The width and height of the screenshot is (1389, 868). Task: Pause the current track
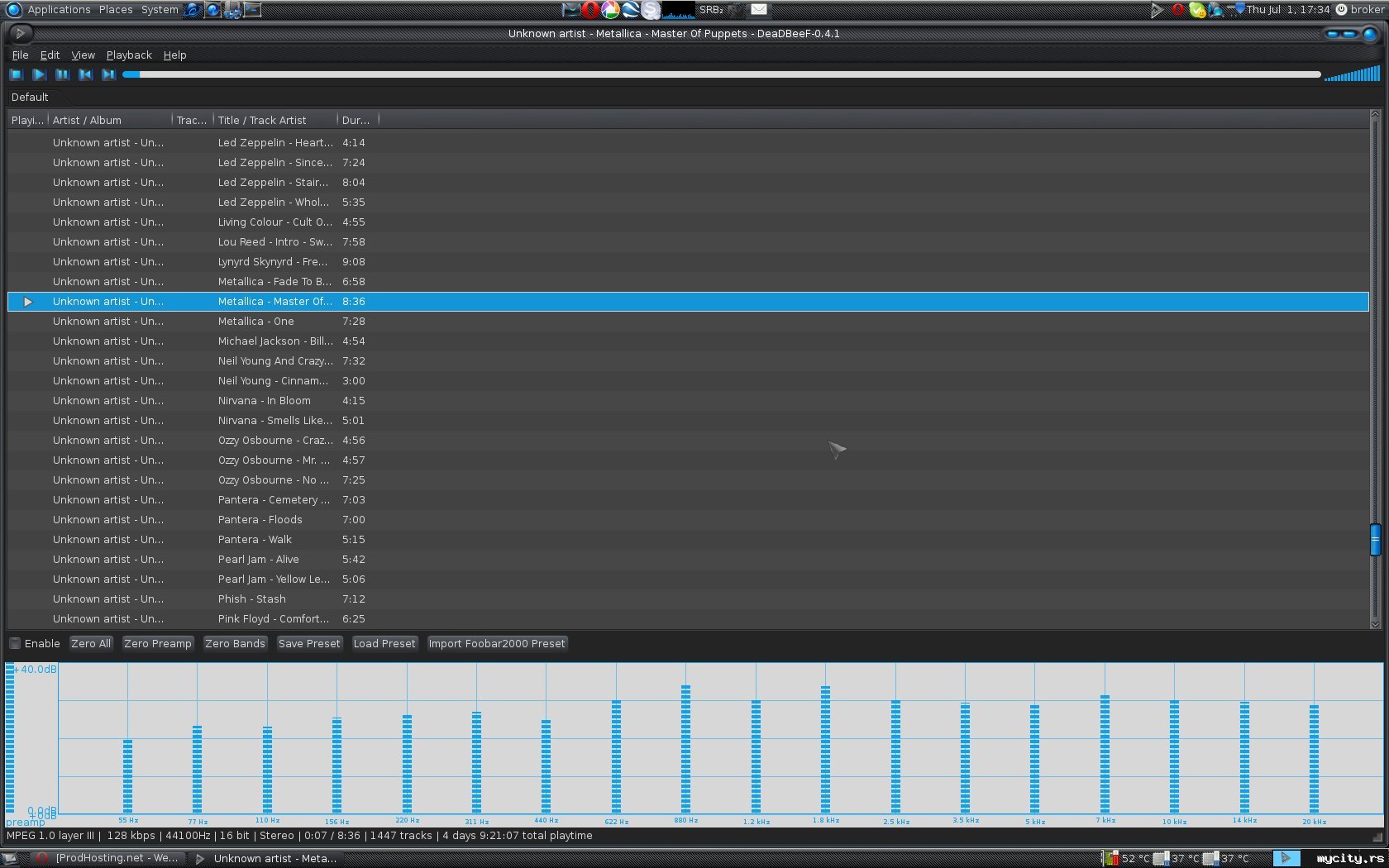point(62,74)
